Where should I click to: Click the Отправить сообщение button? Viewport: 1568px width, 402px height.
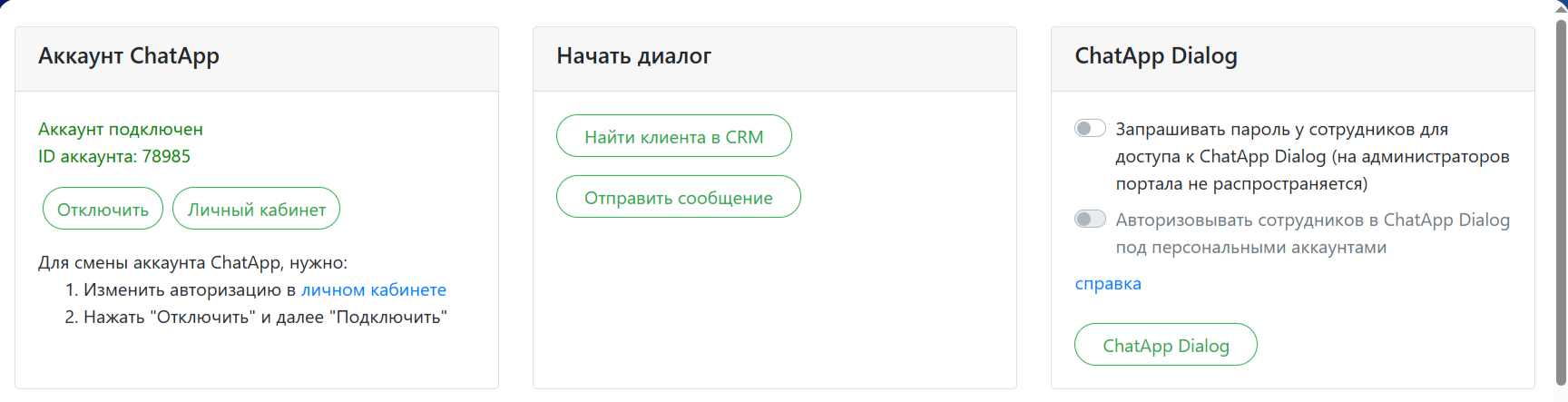[x=678, y=198]
